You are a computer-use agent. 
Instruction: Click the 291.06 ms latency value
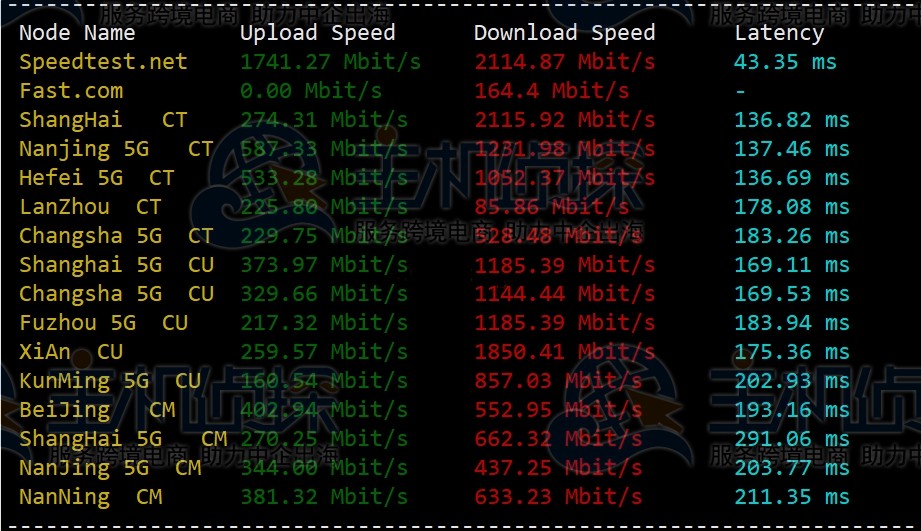click(792, 439)
